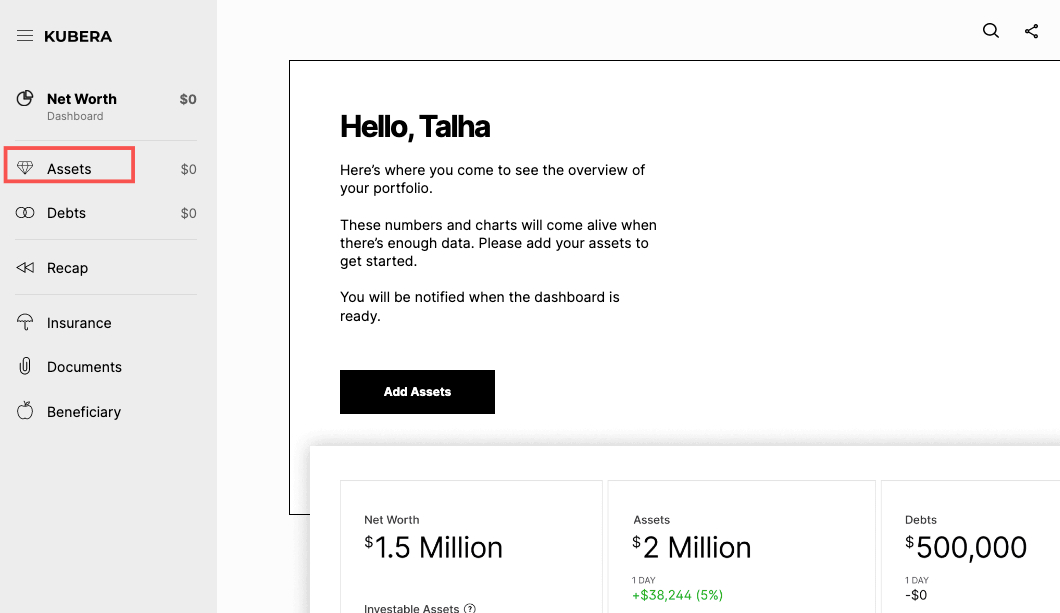Click the KUBERA logo

pyautogui.click(x=77, y=36)
